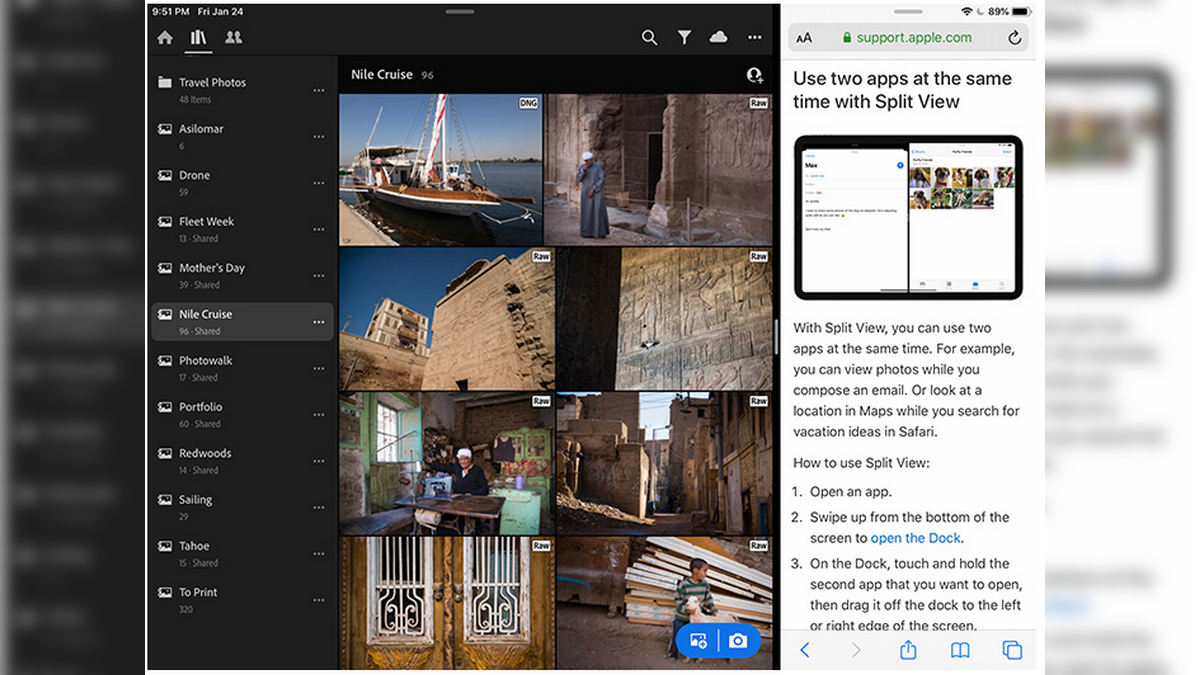
Task: Switch to the Shared albums tab
Action: pyautogui.click(x=231, y=37)
